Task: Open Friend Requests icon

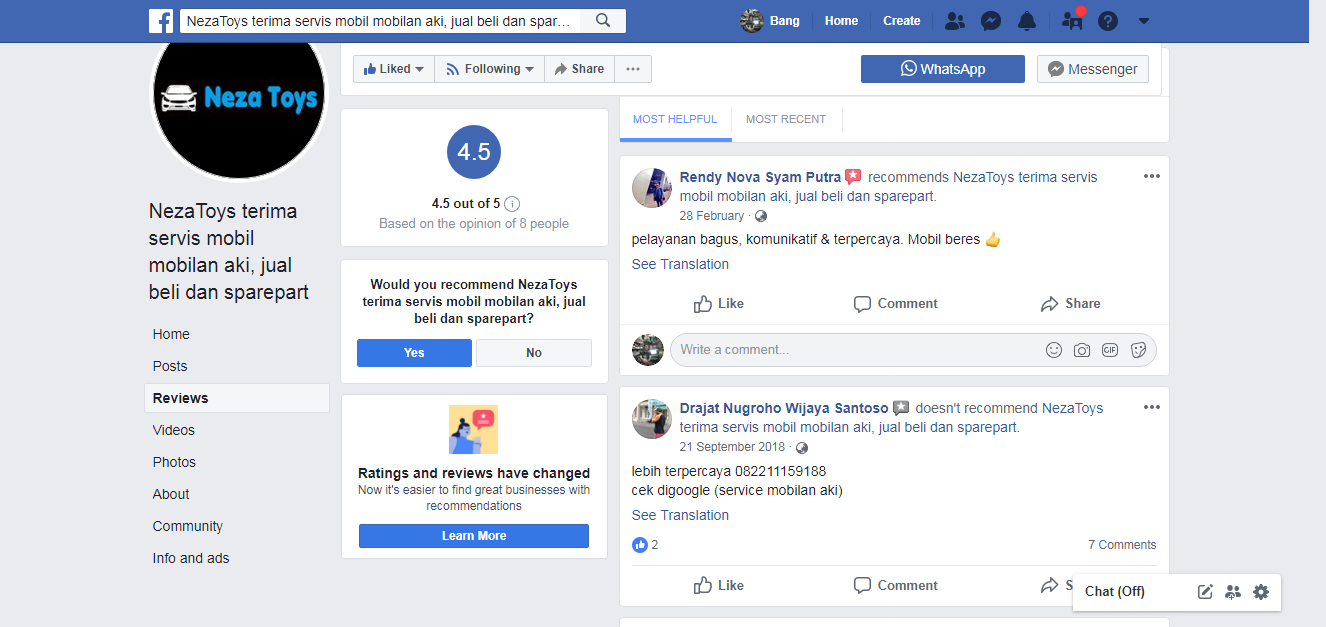Action: 955,21
